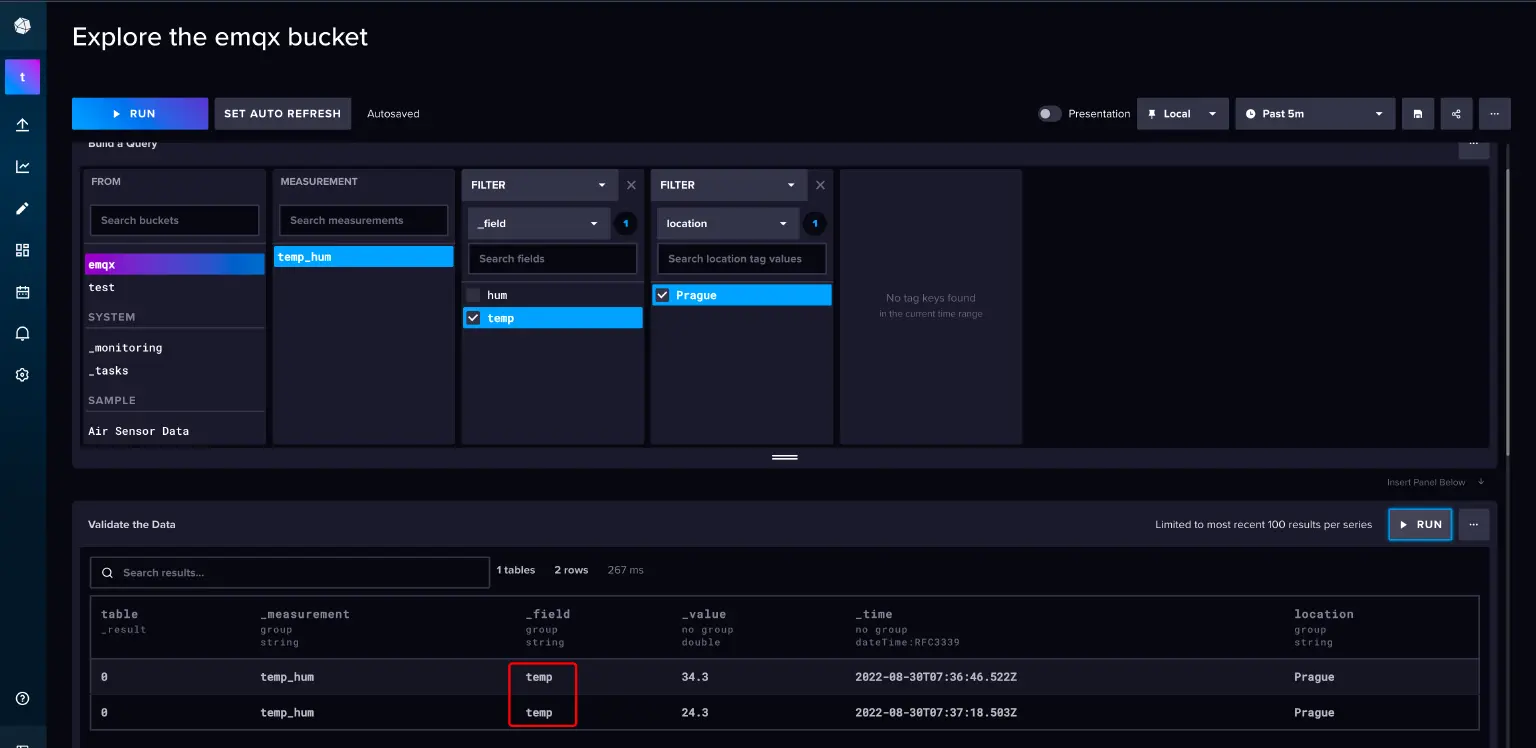Enable Presentation mode
This screenshot has width=1536, height=748.
1049,114
